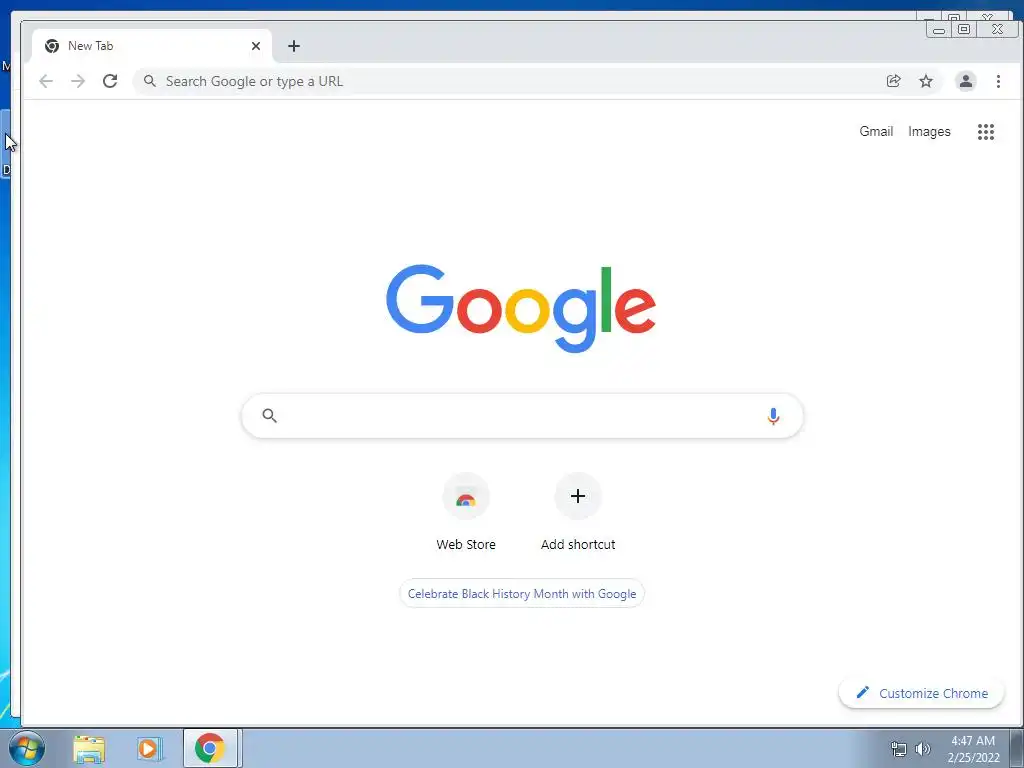
Task: Minimize the Chrome window
Action: coord(939,29)
